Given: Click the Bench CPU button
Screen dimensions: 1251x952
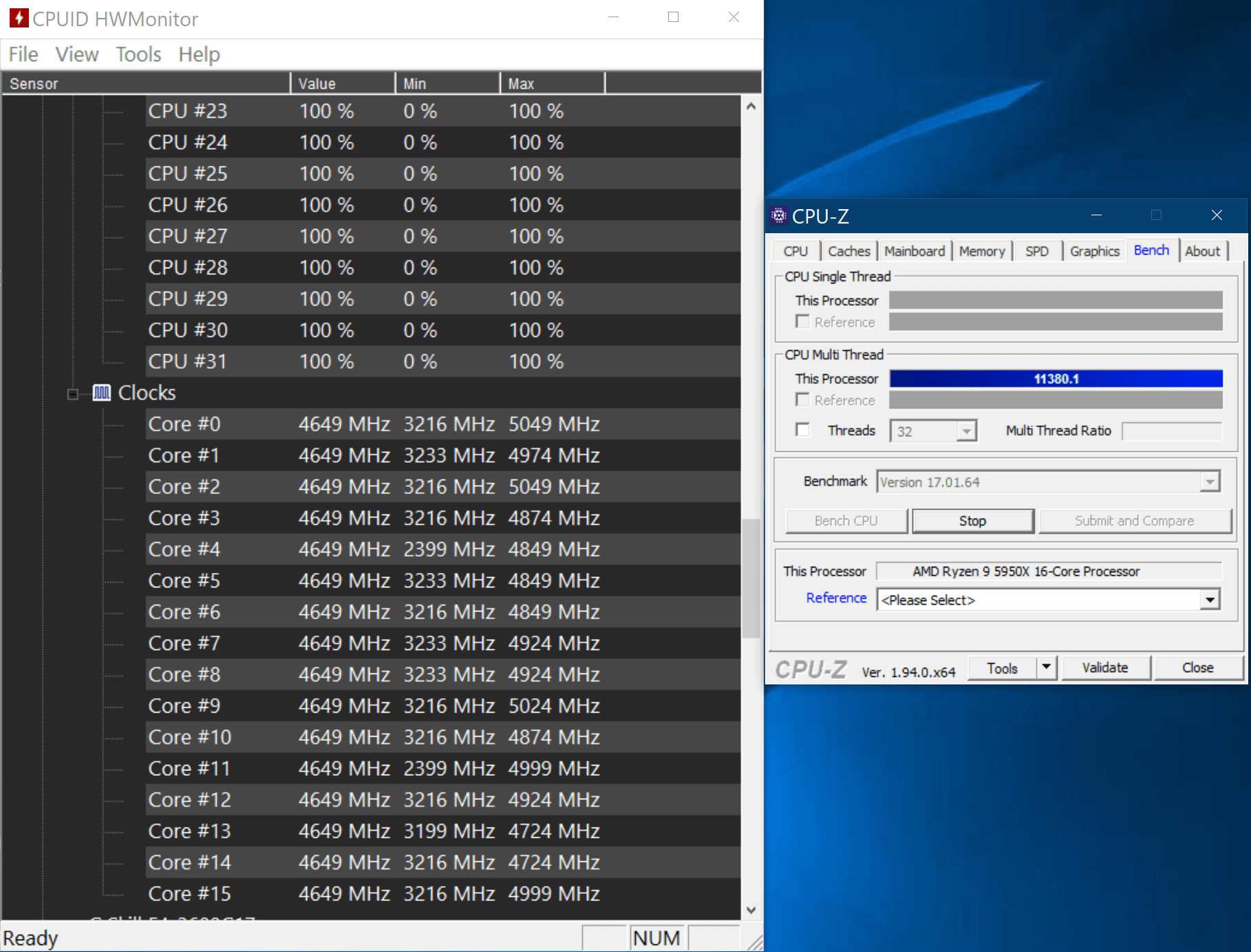Looking at the screenshot, I should pos(846,521).
